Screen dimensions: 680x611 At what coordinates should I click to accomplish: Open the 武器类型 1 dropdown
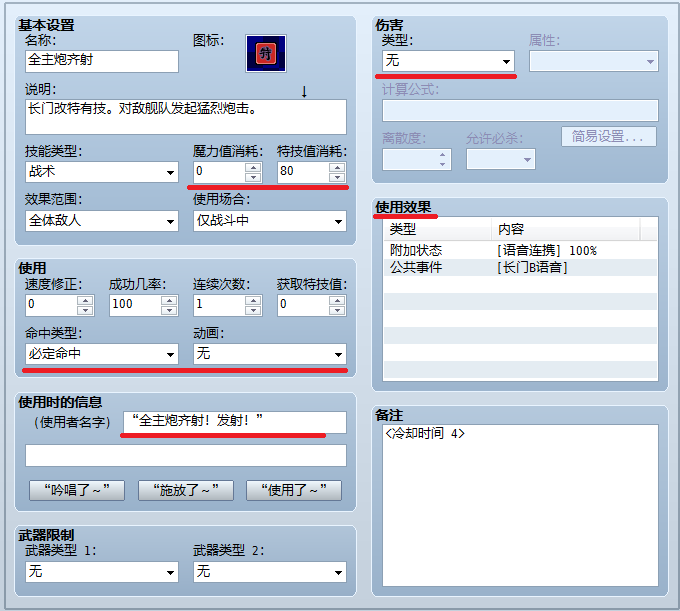pos(102,572)
